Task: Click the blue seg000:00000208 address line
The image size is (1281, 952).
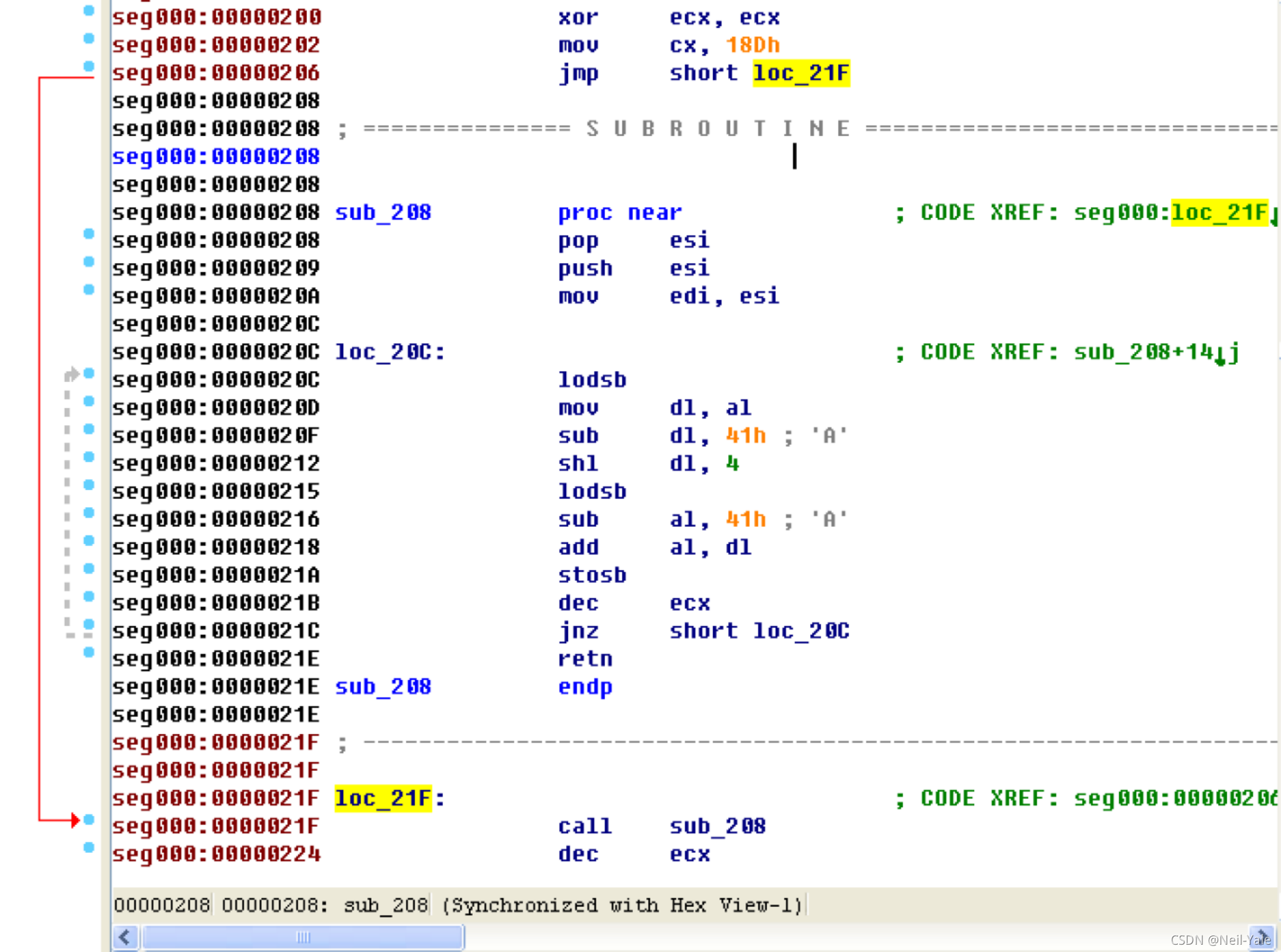Action: (216, 157)
